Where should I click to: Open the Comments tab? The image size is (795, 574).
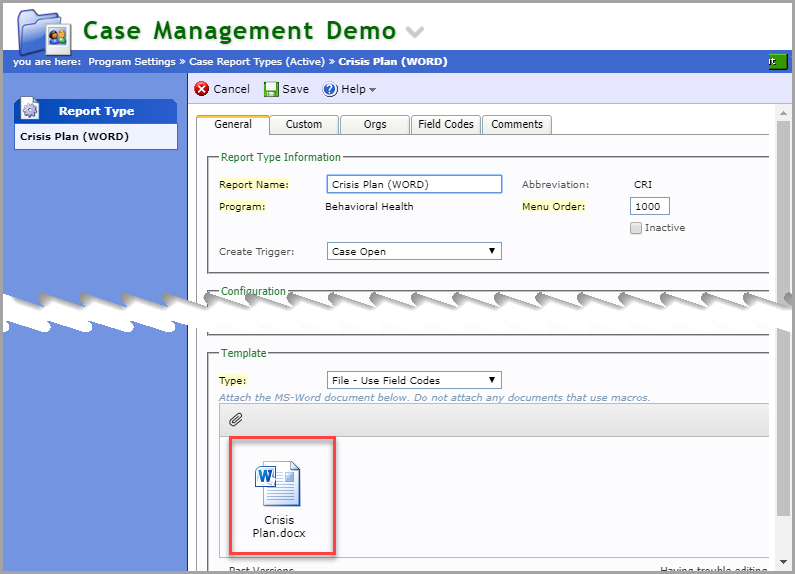[x=517, y=124]
